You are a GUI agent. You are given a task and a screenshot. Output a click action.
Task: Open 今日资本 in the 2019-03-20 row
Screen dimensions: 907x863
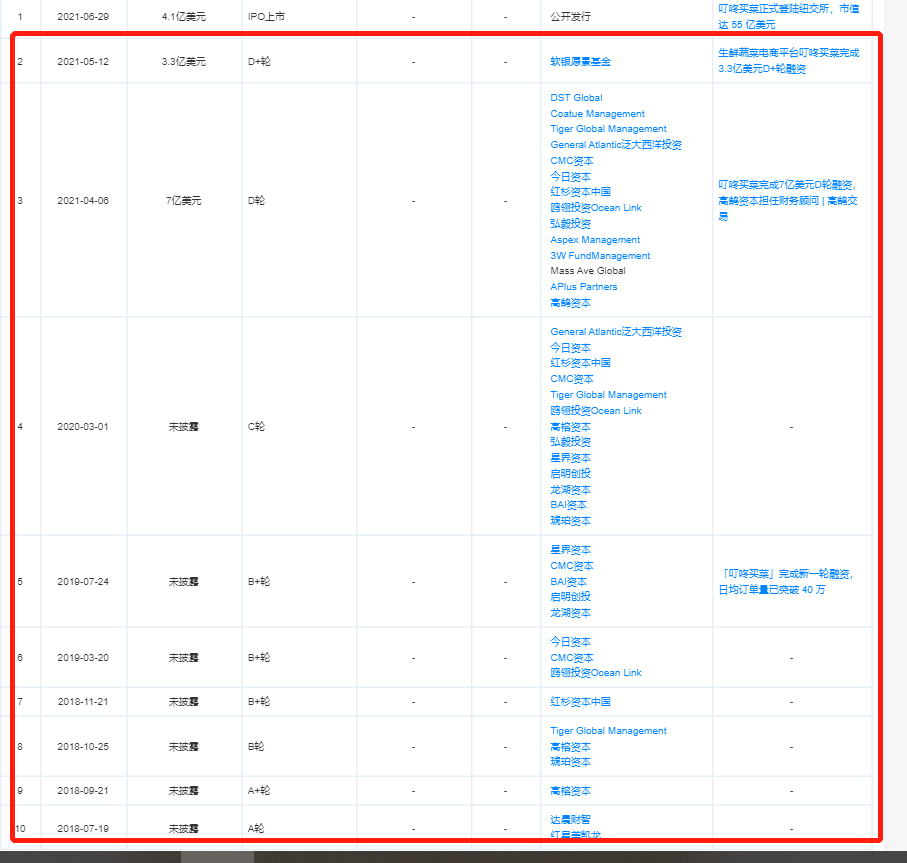[570, 642]
